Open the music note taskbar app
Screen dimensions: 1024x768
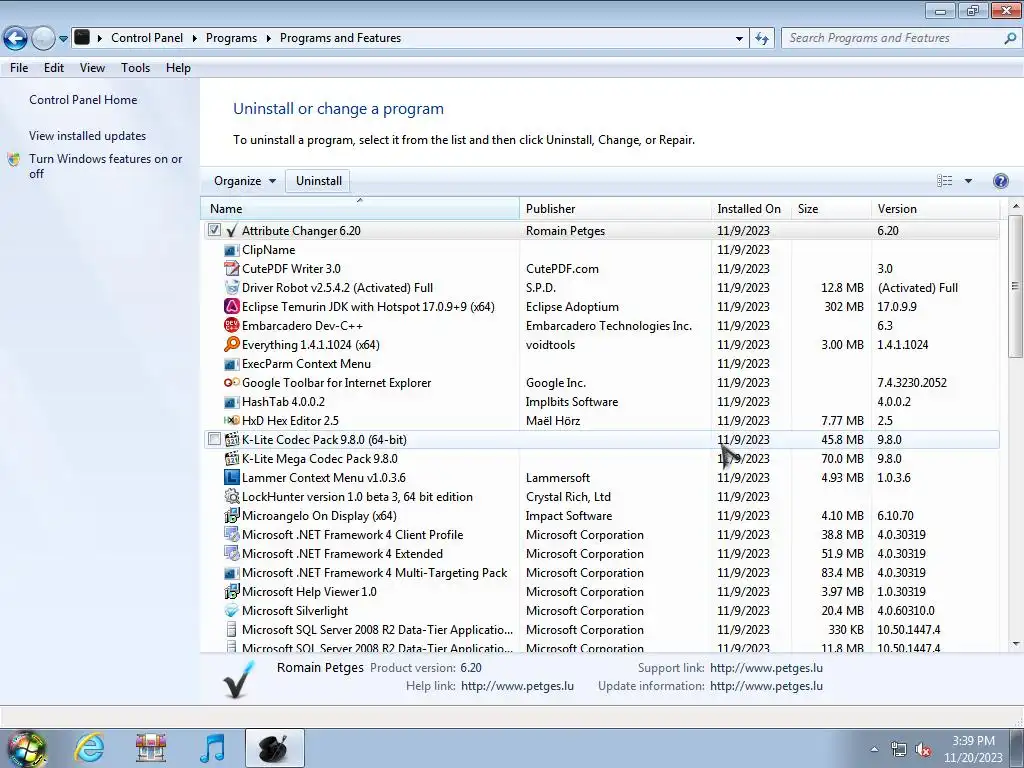click(213, 748)
